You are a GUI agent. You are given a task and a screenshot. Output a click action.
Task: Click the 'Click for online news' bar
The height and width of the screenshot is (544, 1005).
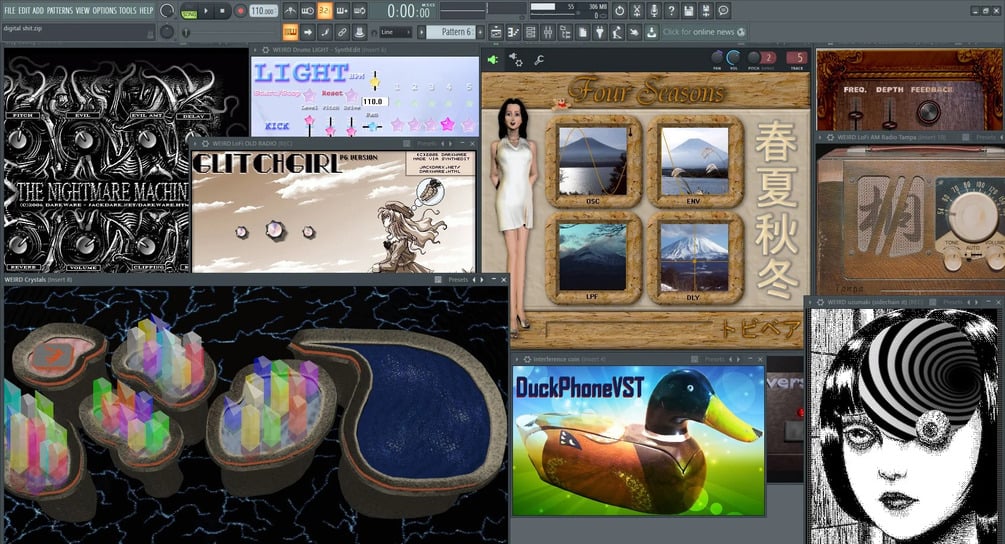tap(704, 32)
